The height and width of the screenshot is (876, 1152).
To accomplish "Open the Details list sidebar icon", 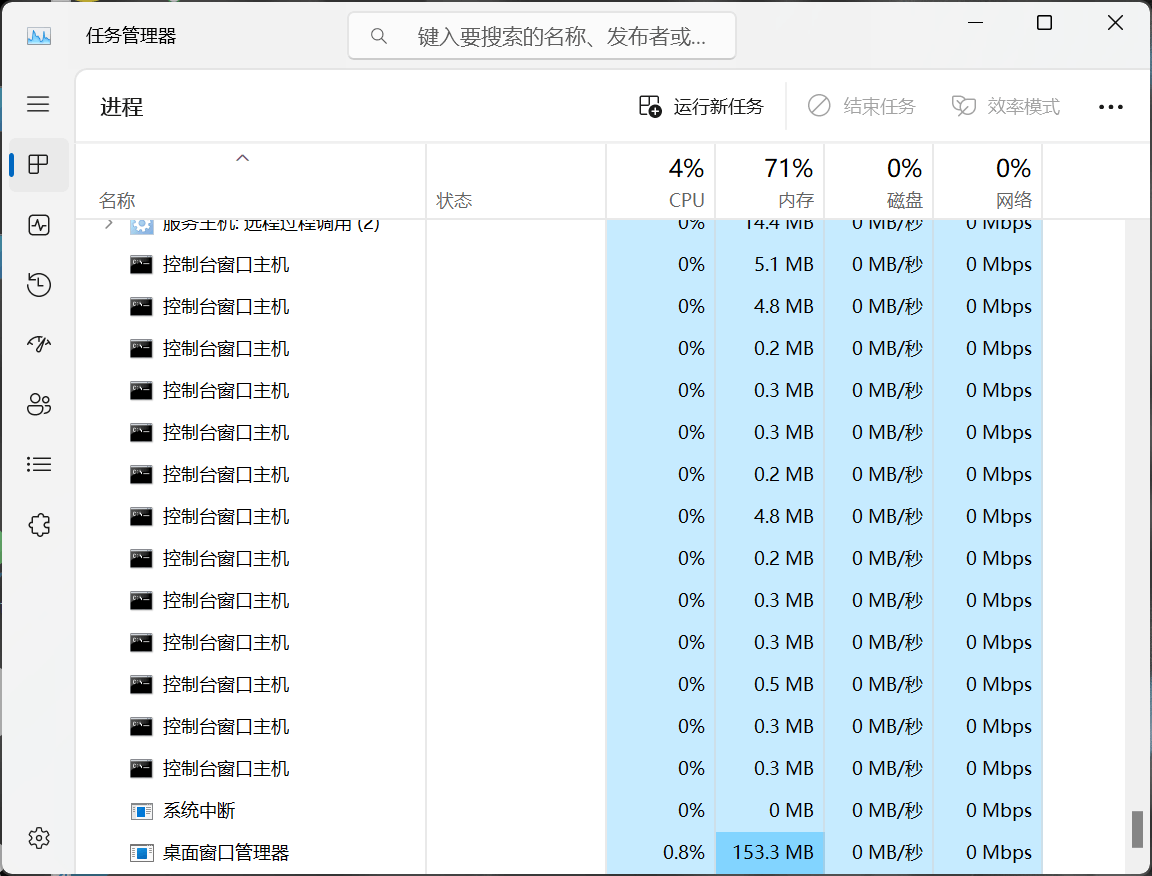I will [38, 464].
